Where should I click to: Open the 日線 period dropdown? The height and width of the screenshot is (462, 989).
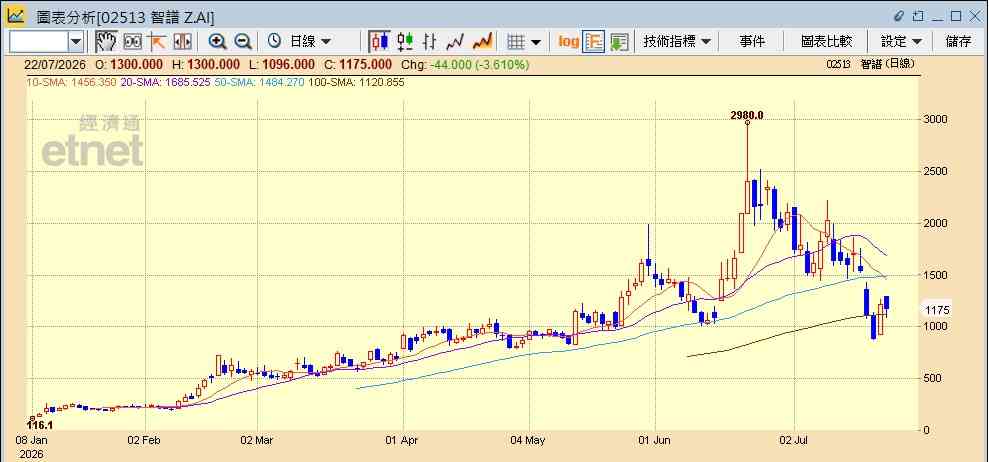(x=310, y=42)
